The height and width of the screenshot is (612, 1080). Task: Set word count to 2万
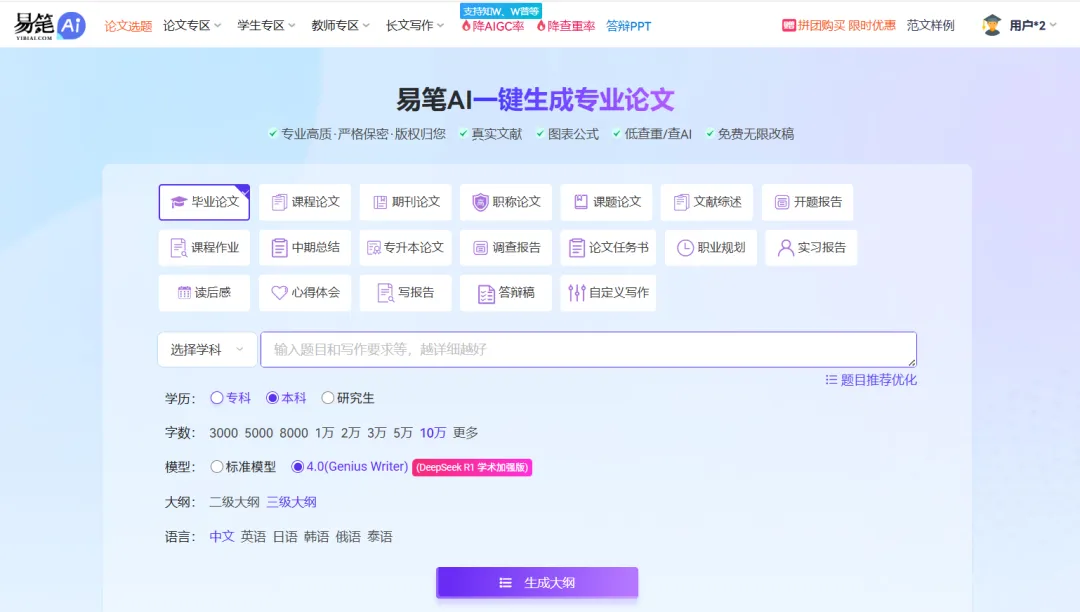click(x=351, y=433)
